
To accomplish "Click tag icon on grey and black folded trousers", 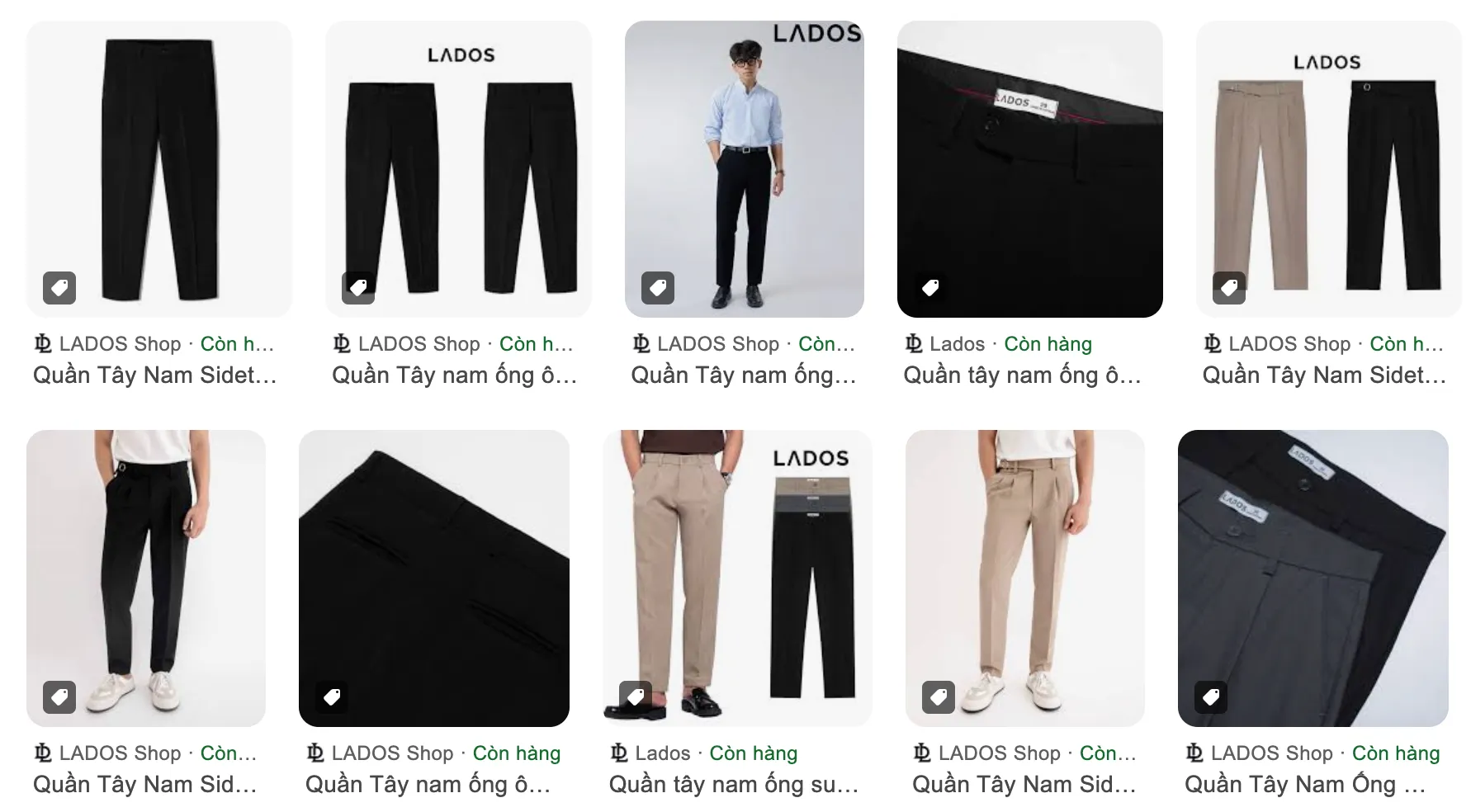I will coord(1211,697).
